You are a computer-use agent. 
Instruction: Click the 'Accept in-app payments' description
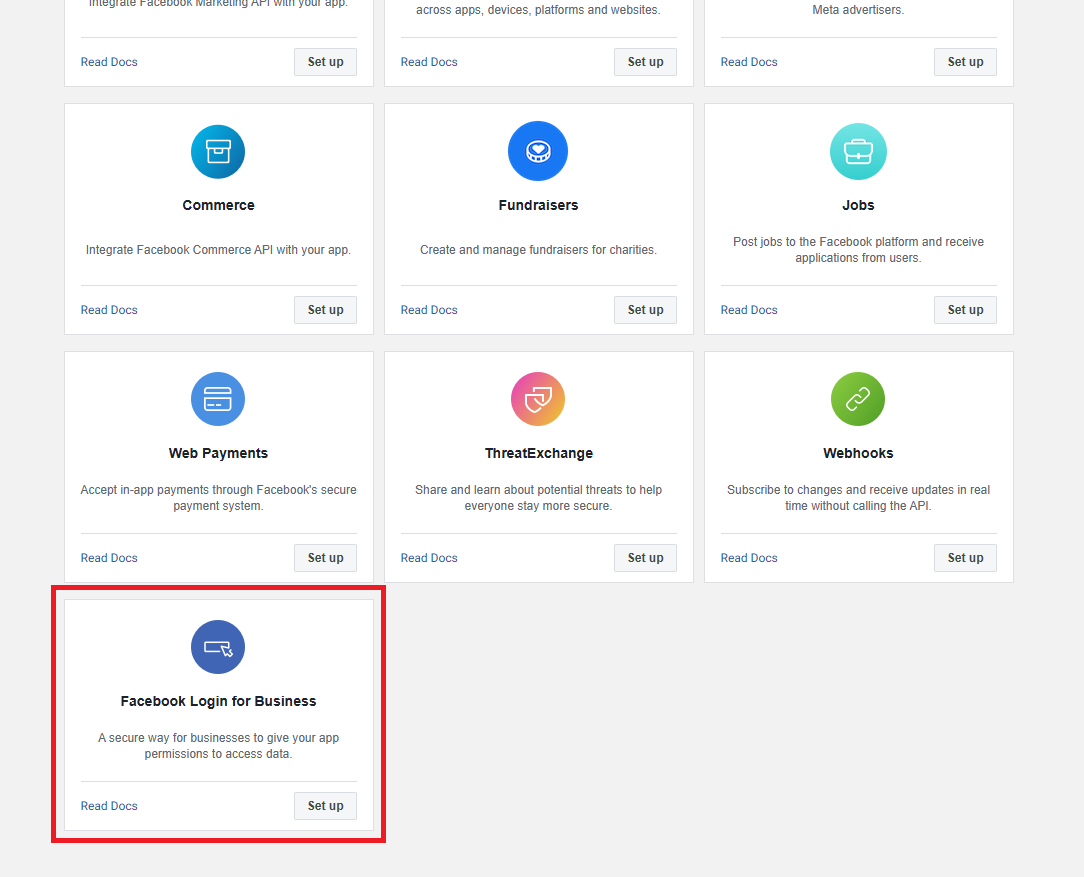[218, 498]
